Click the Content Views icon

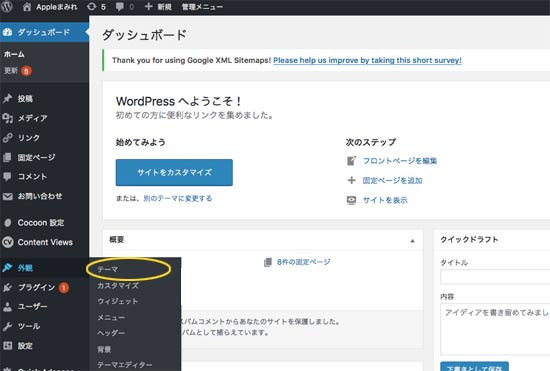coord(8,242)
